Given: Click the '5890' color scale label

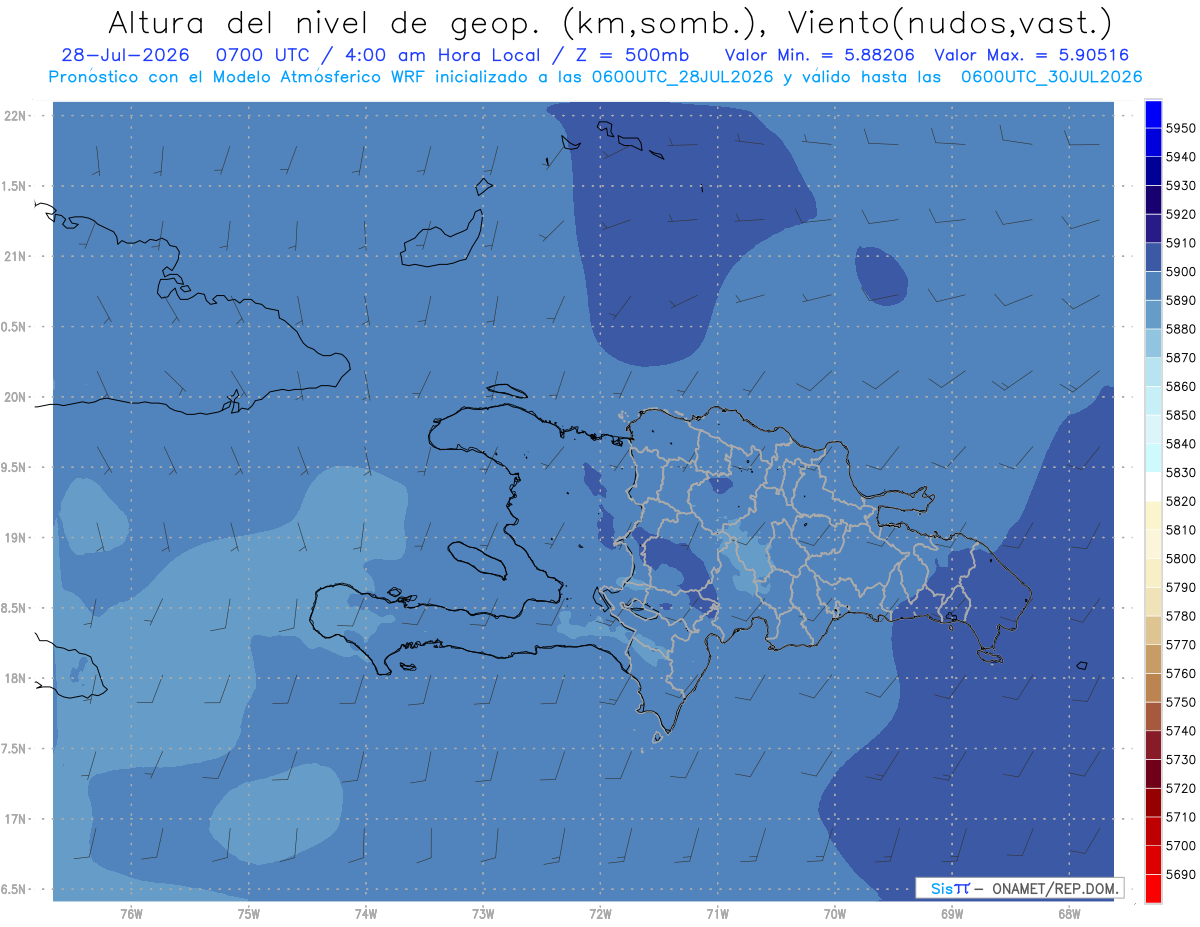Looking at the screenshot, I should [1181, 300].
